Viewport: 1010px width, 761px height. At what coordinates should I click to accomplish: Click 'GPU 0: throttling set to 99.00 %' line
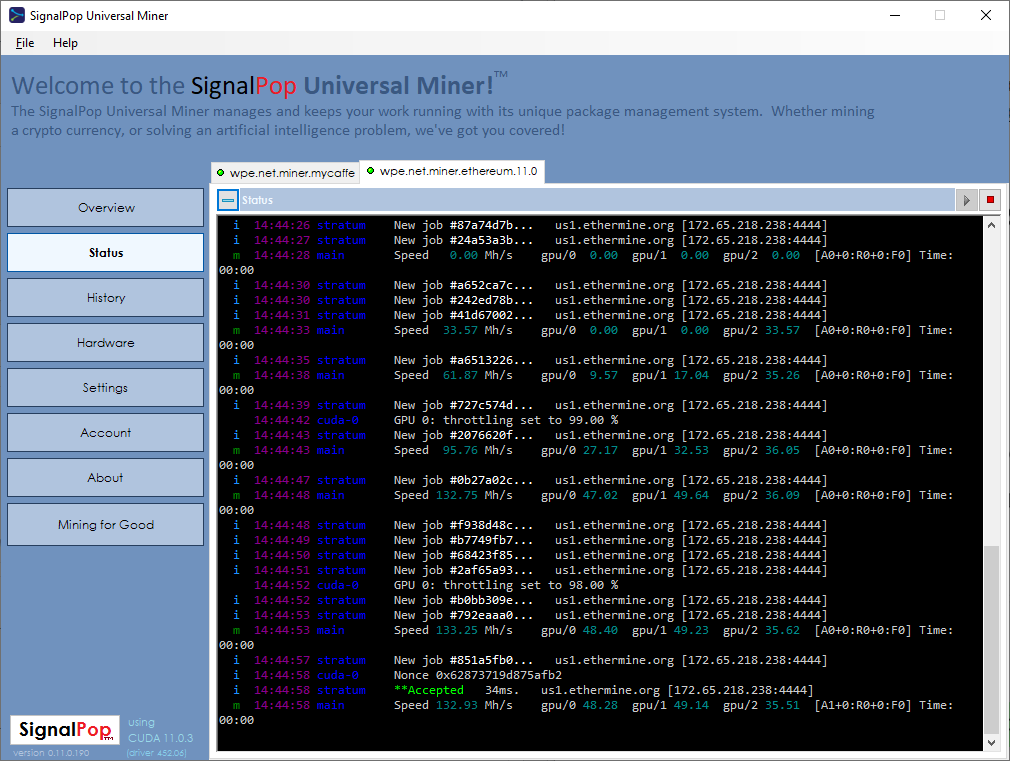506,420
